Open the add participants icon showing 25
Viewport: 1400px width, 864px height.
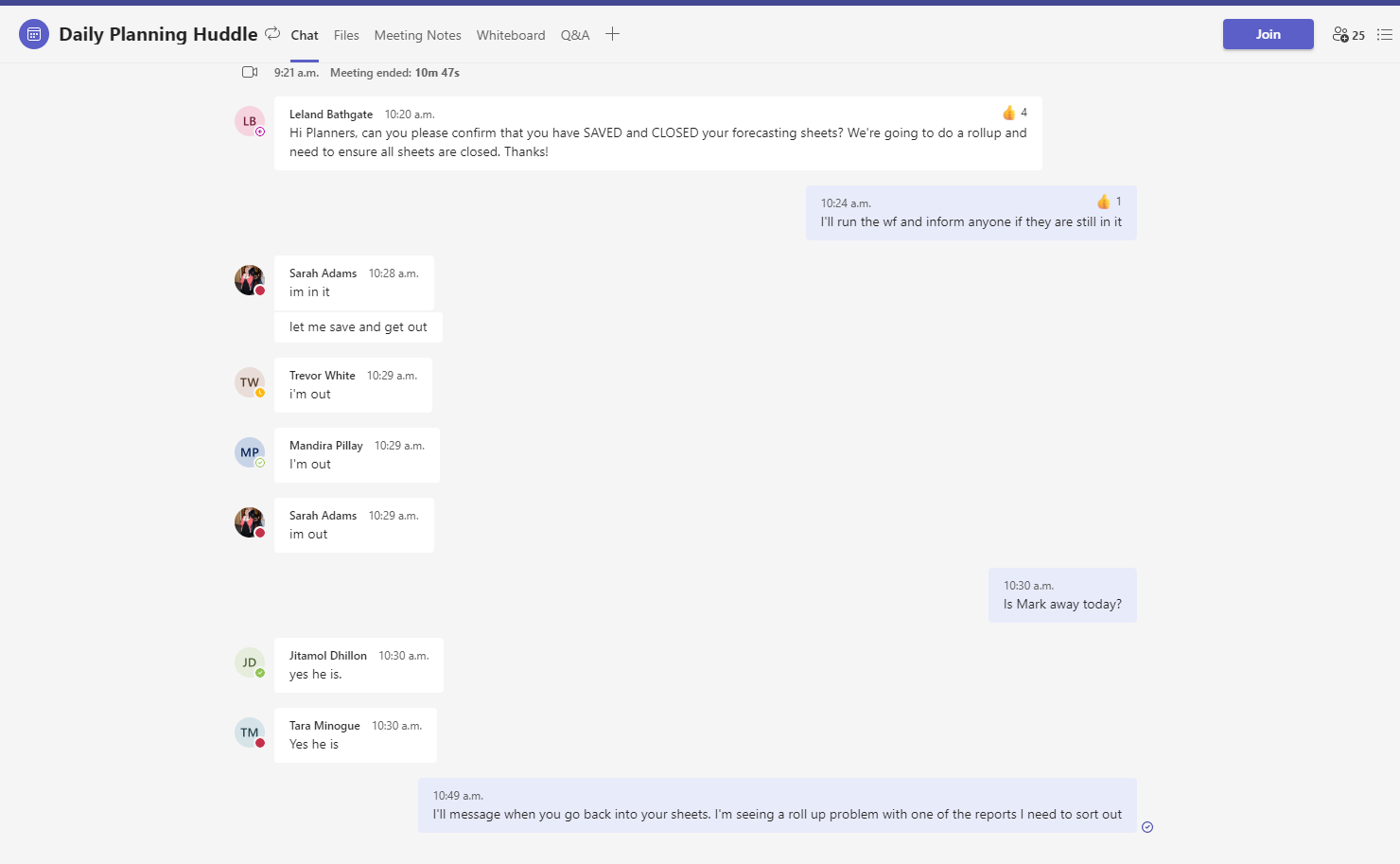click(1340, 34)
